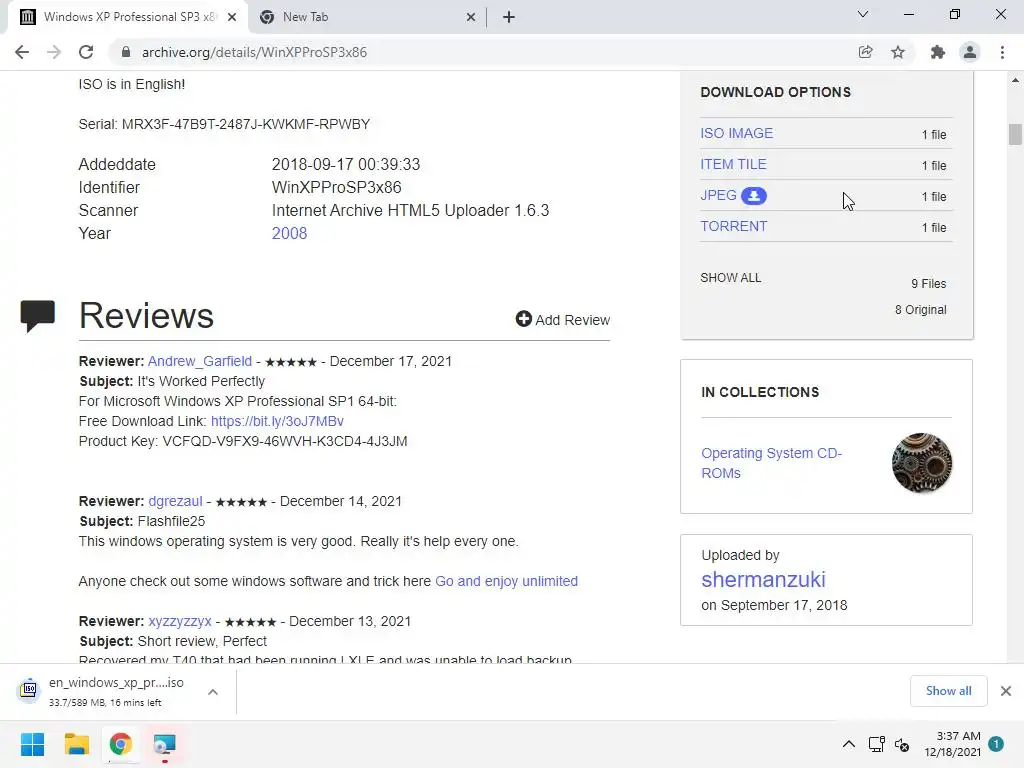Image resolution: width=1024 pixels, height=768 pixels.
Task: Close the Windows XP Professional SP3 tab
Action: click(x=232, y=18)
